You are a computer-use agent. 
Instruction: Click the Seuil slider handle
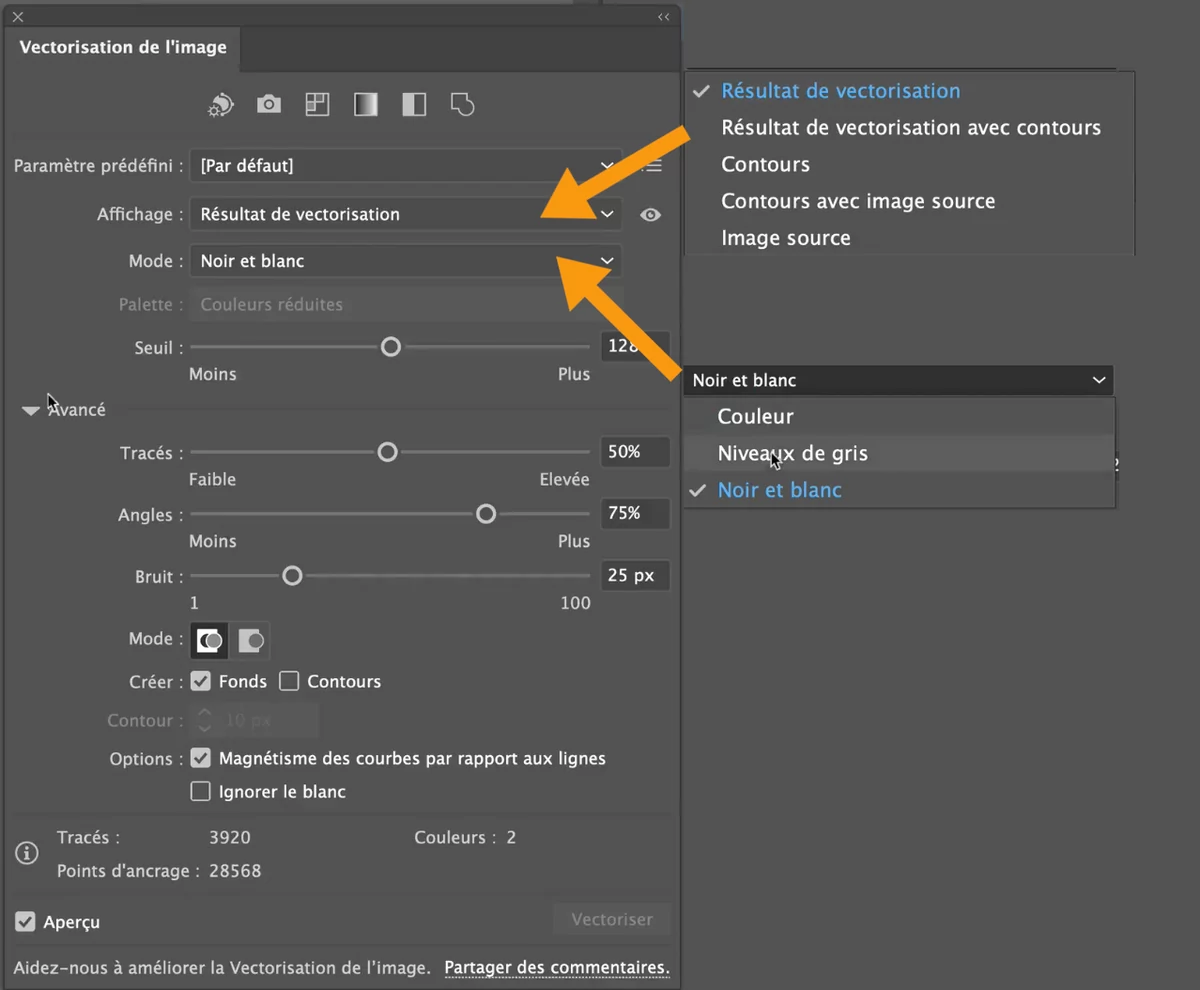point(391,347)
